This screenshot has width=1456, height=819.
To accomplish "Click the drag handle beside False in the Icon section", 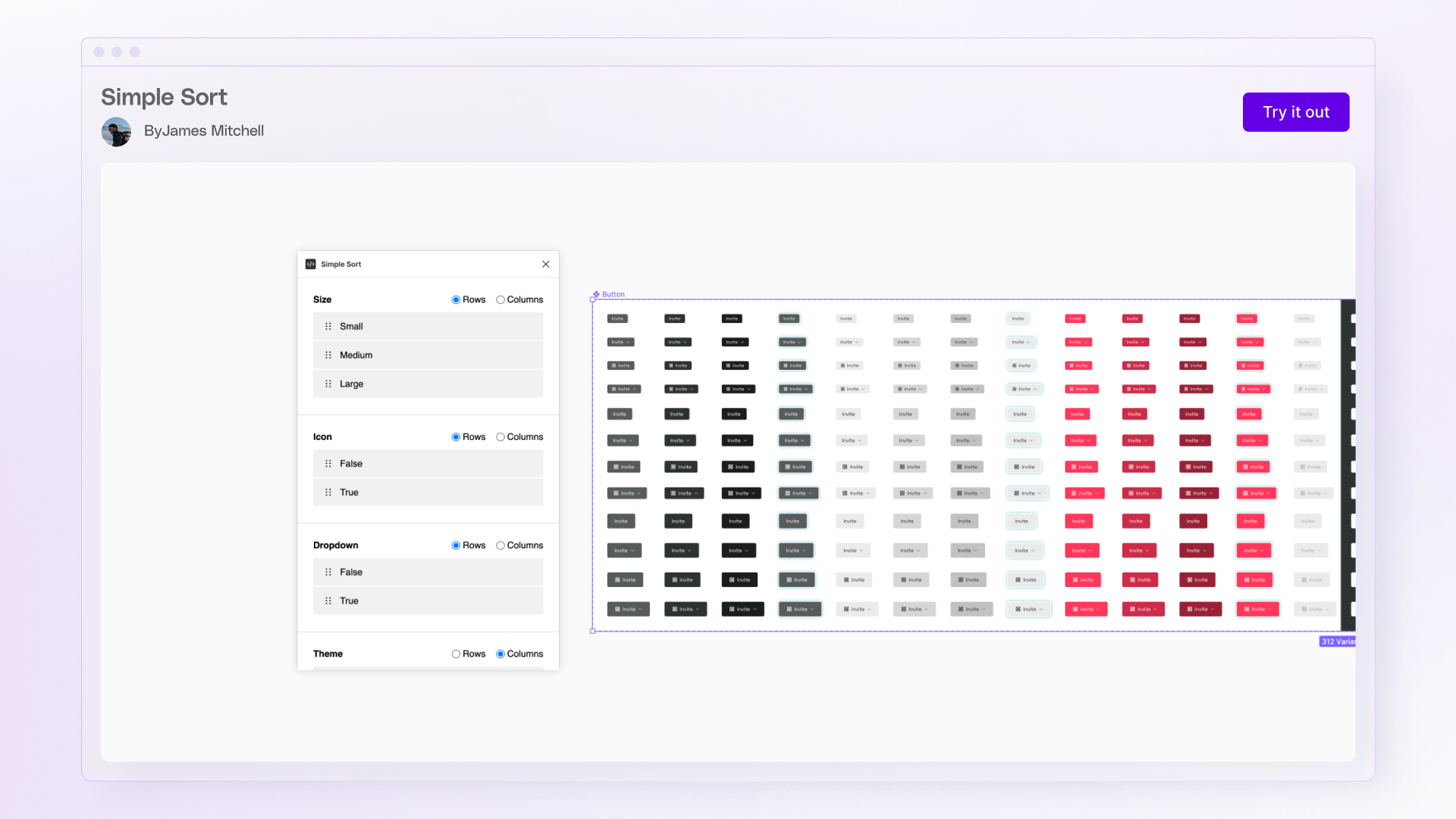I will 328,463.
